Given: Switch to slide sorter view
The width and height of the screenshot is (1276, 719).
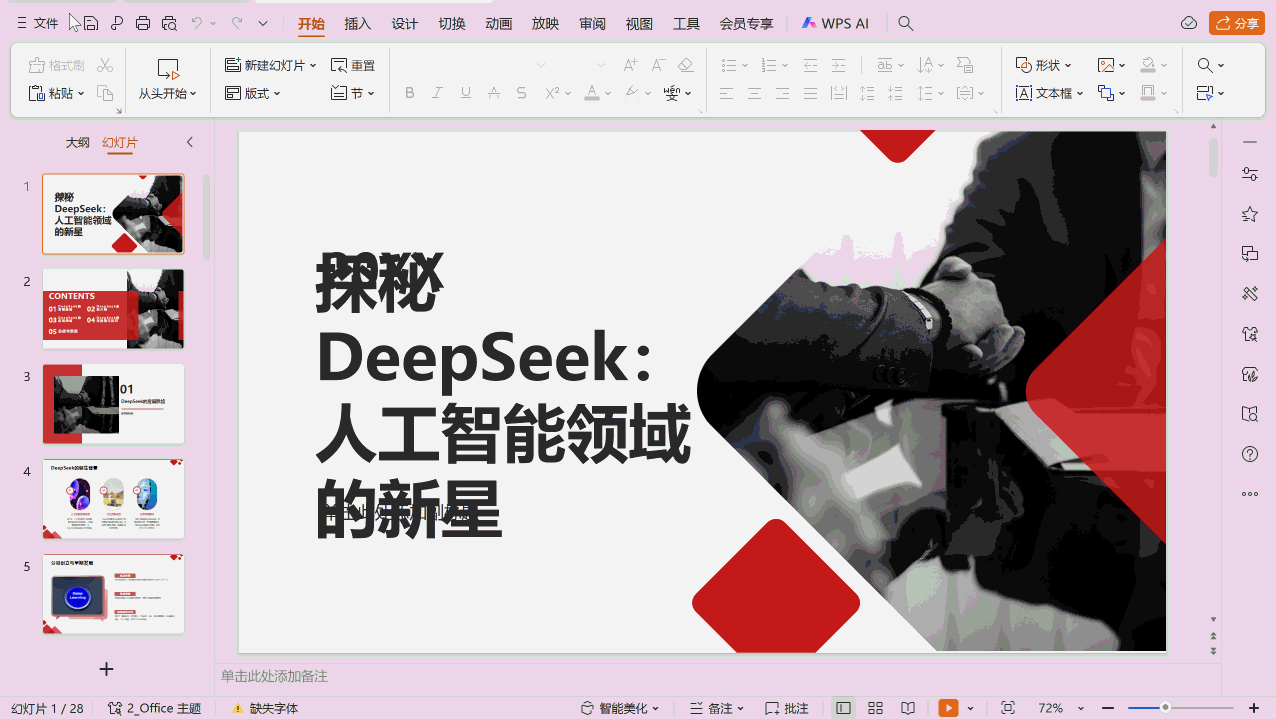Looking at the screenshot, I should pyautogui.click(x=875, y=708).
